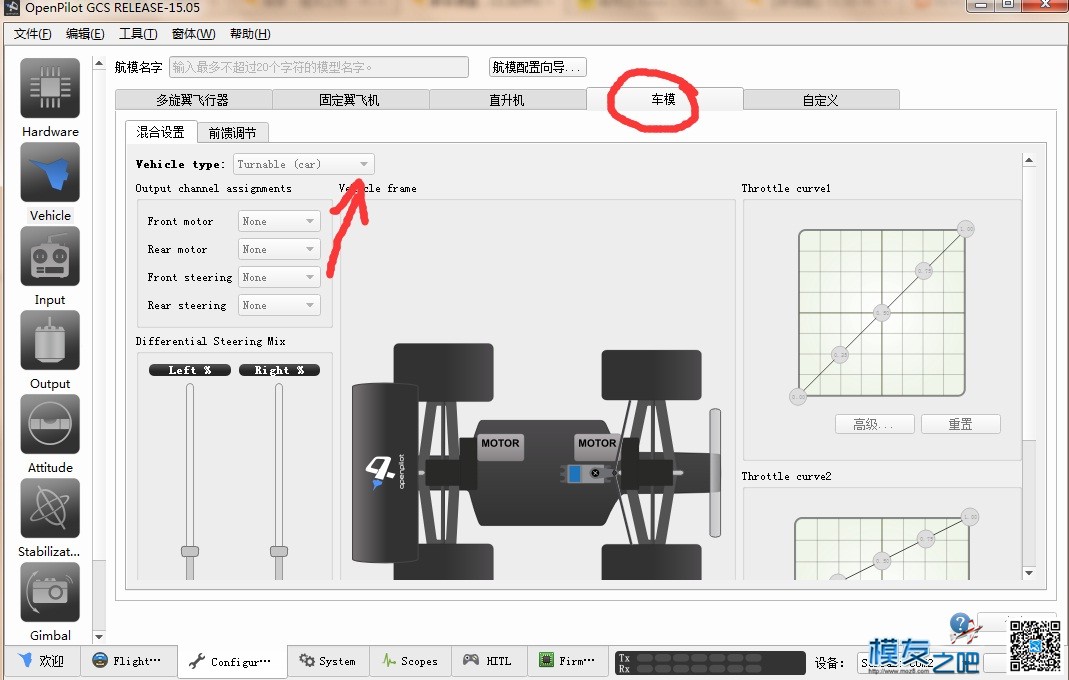Open the Input radio transmitter settings
1069x680 pixels.
pos(50,256)
